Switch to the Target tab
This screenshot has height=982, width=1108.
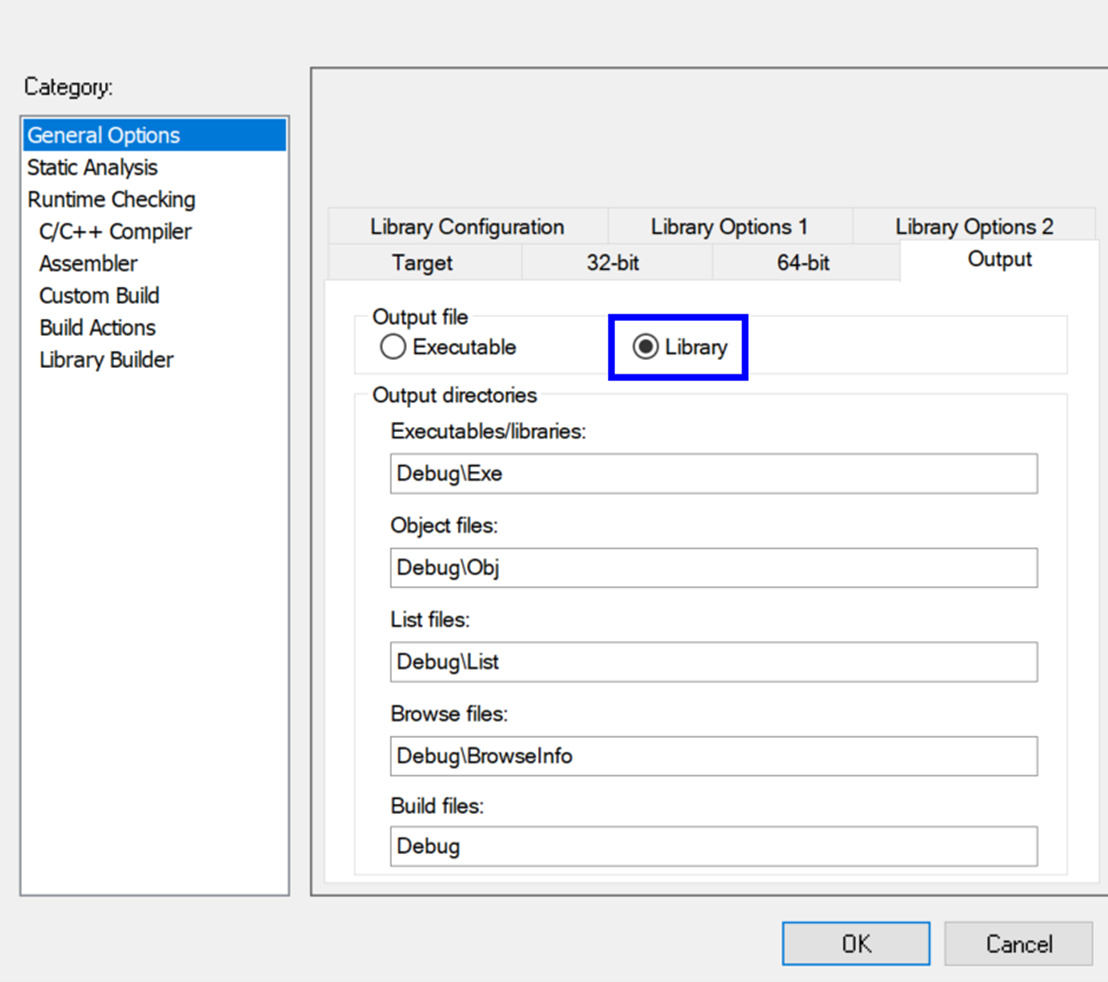(423, 263)
